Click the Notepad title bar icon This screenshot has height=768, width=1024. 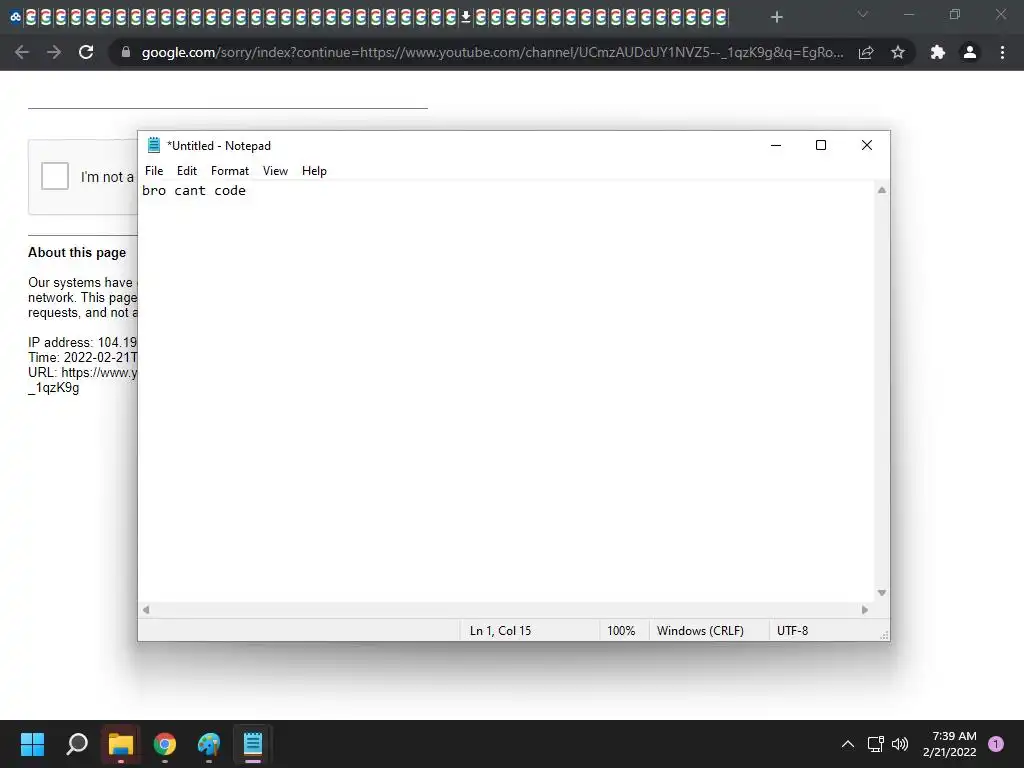click(x=154, y=145)
